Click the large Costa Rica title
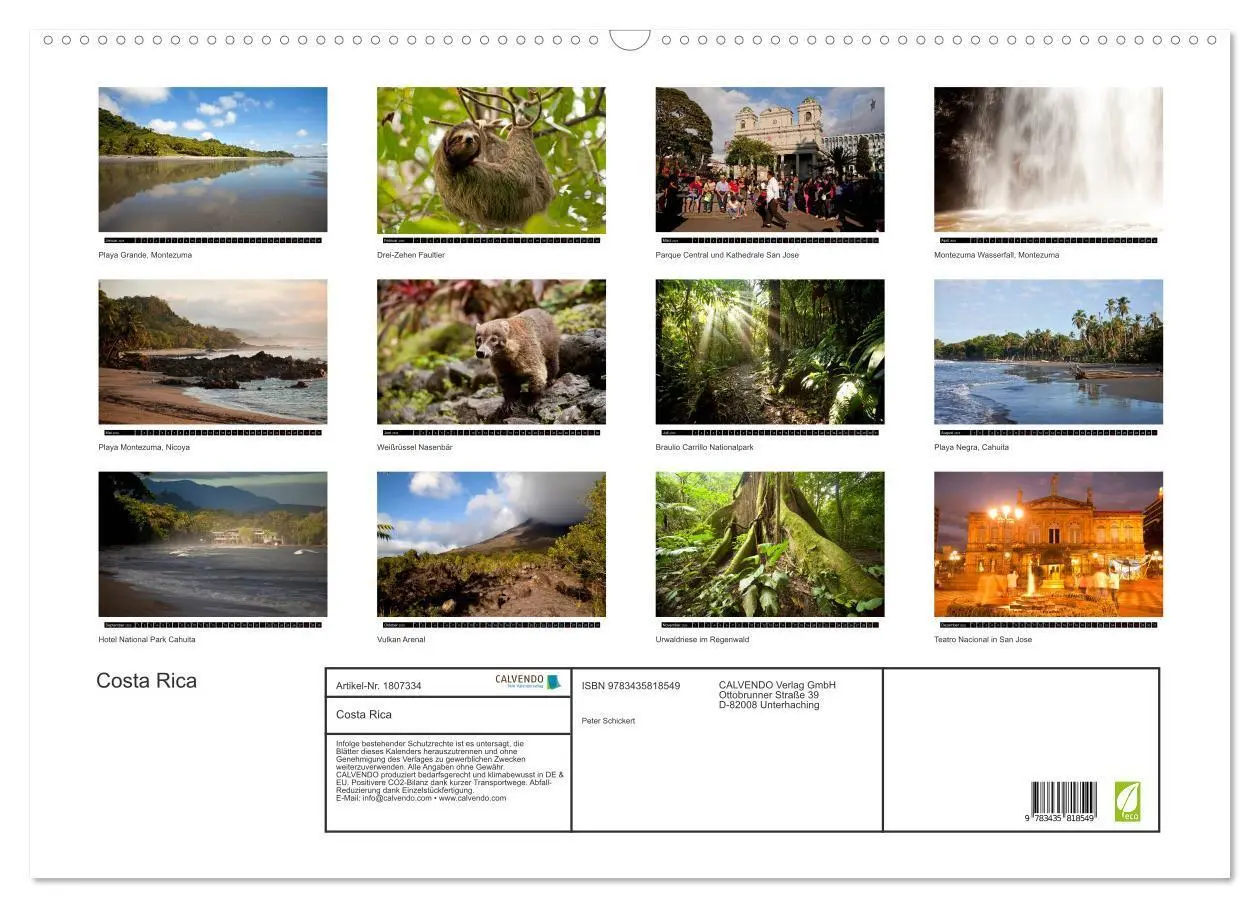 click(x=146, y=681)
